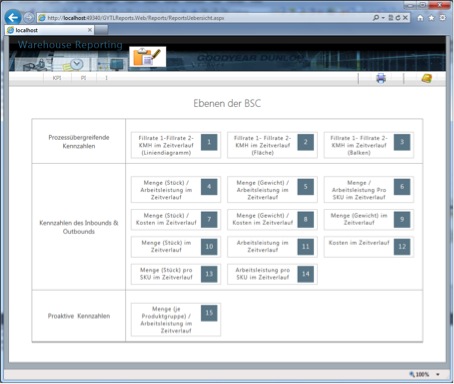
Task: Open report 8 Menge (Gewicht) / Kosten
Action: tap(272, 219)
